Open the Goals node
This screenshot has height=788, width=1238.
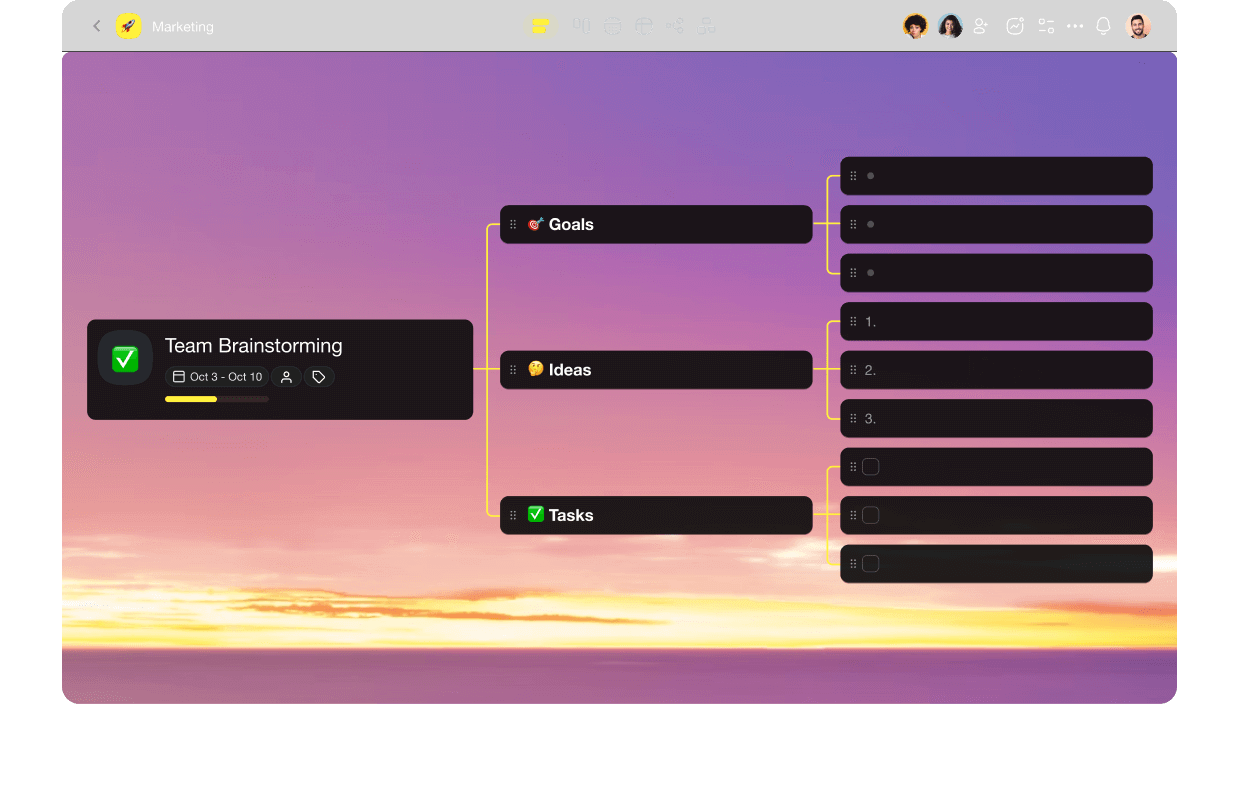(x=656, y=224)
